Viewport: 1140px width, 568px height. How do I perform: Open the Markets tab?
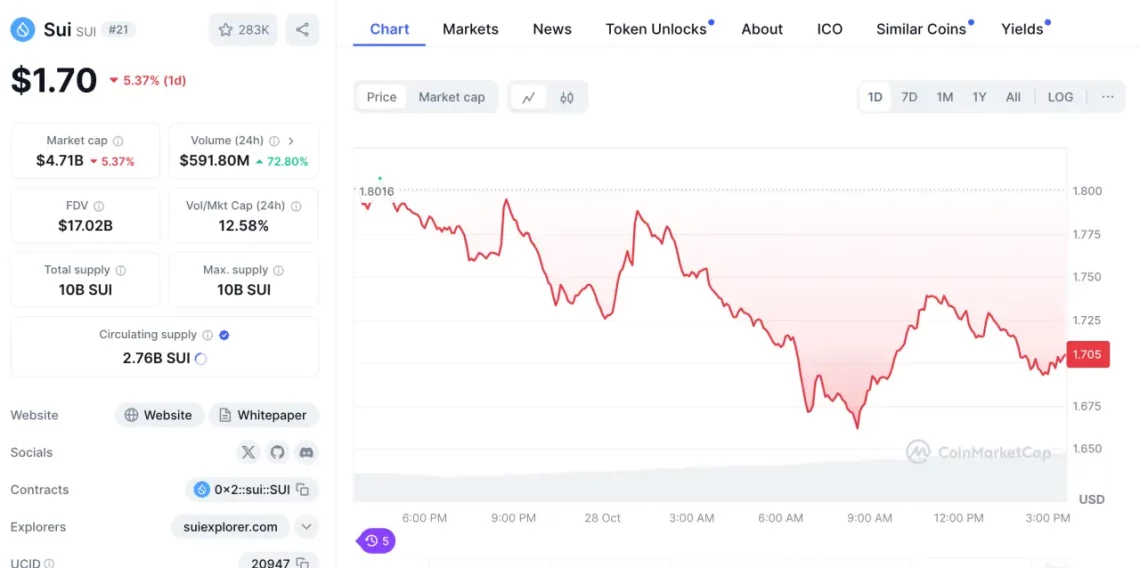[x=470, y=29]
